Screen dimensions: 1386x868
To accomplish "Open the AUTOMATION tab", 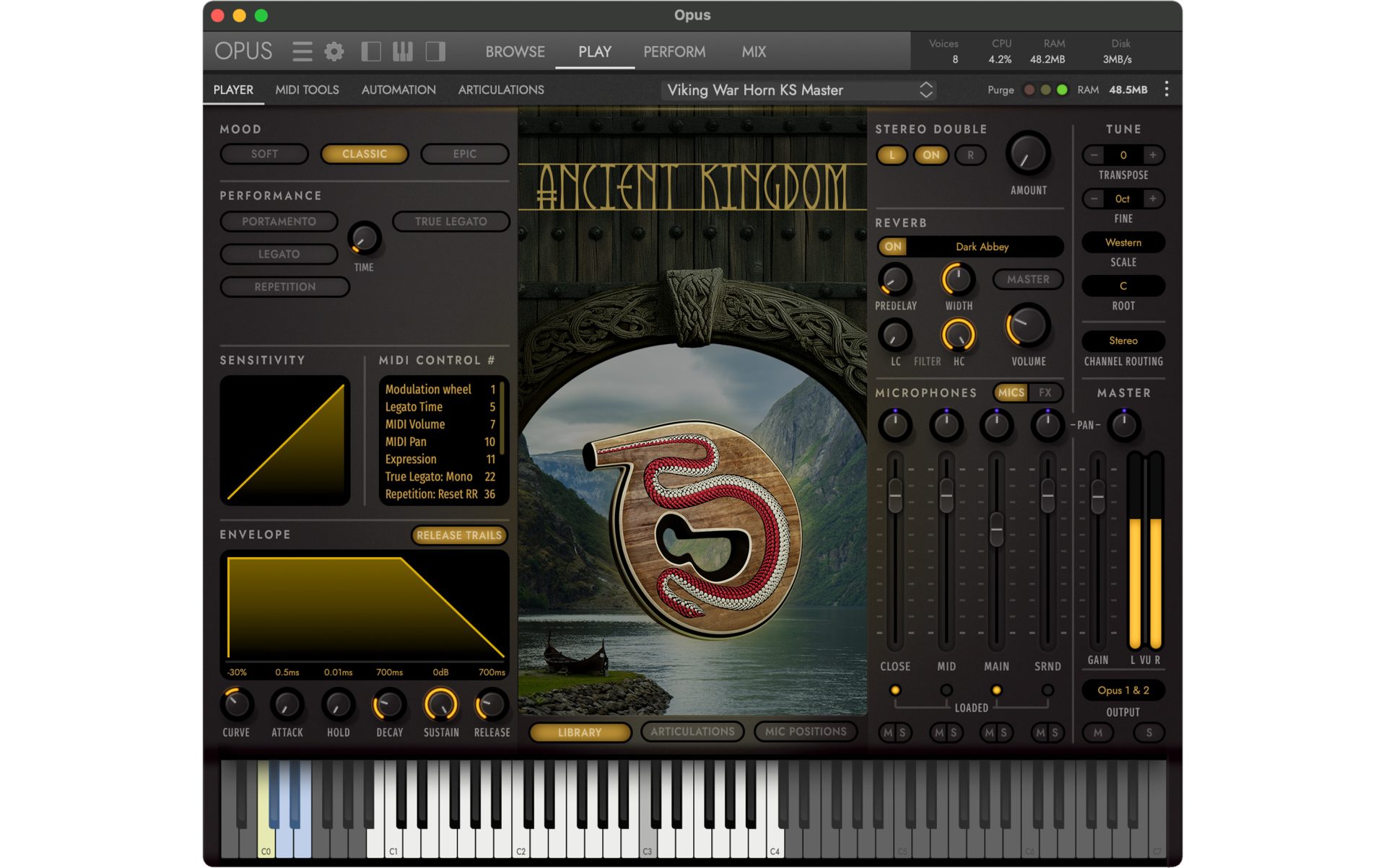I will (x=398, y=90).
